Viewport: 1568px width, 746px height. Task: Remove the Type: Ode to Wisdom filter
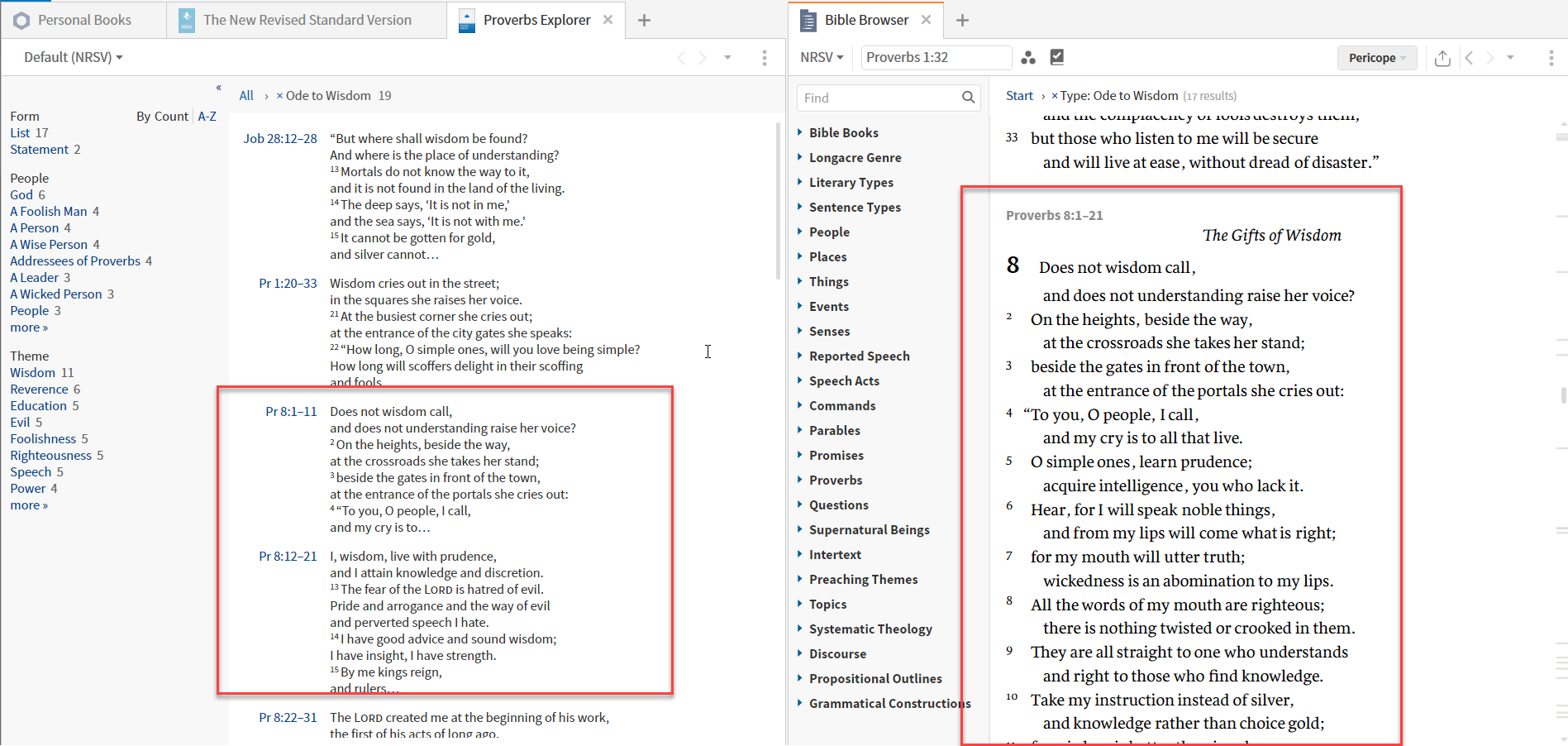tap(1055, 96)
